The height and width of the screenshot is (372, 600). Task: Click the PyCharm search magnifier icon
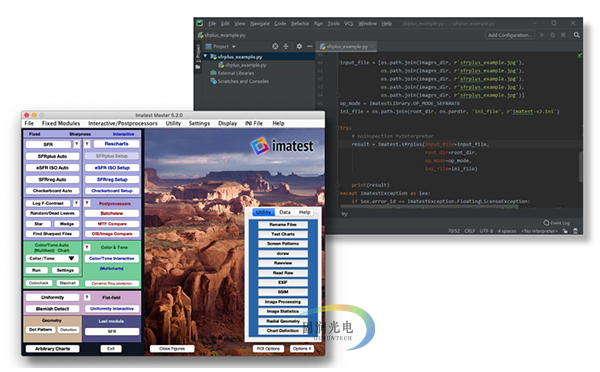coord(576,35)
